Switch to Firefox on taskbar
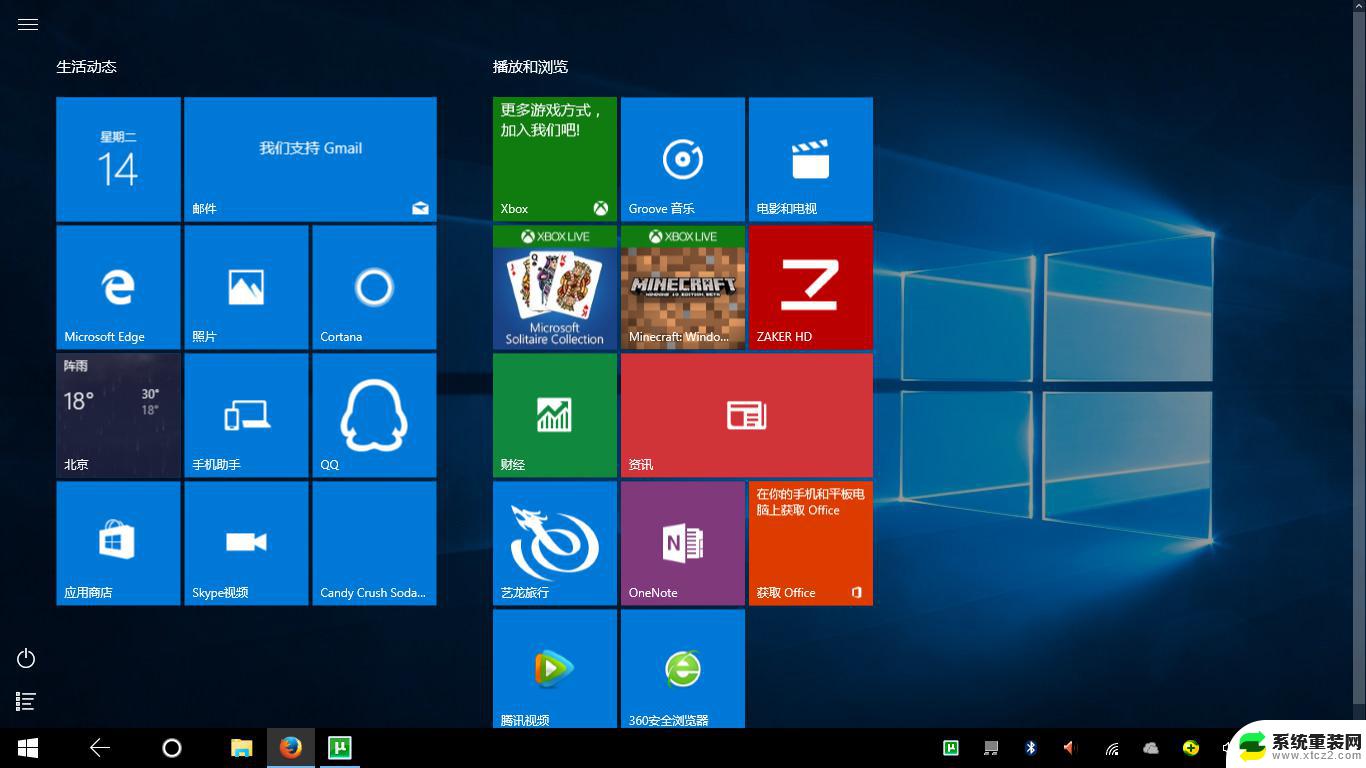1366x768 pixels. click(x=291, y=748)
